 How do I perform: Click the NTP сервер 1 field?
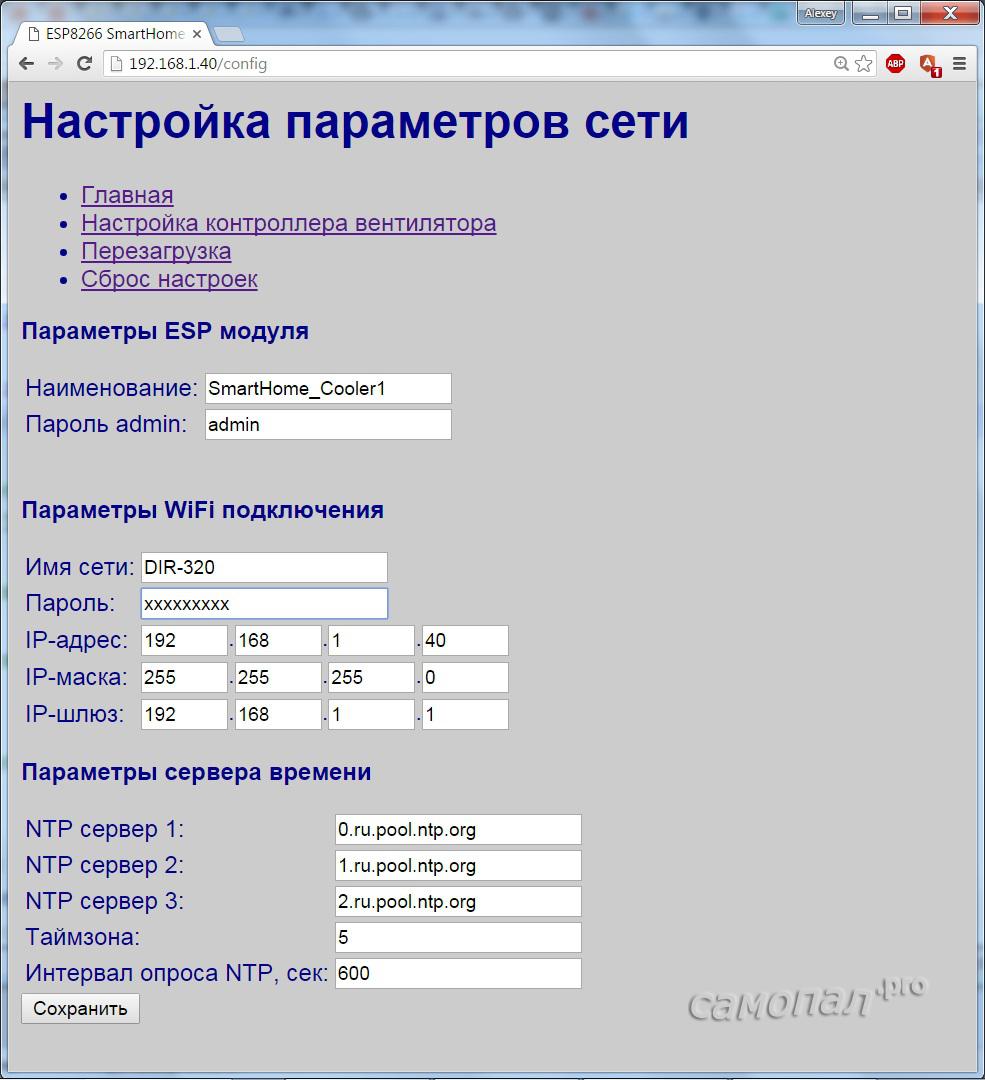458,829
